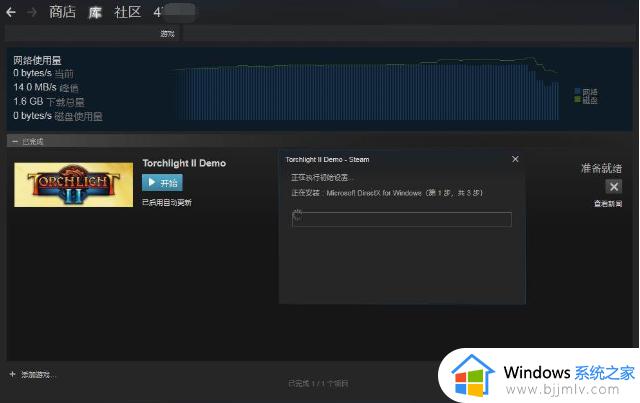Add a game via 添加游戏
This screenshot has height=403, width=640.
point(35,374)
